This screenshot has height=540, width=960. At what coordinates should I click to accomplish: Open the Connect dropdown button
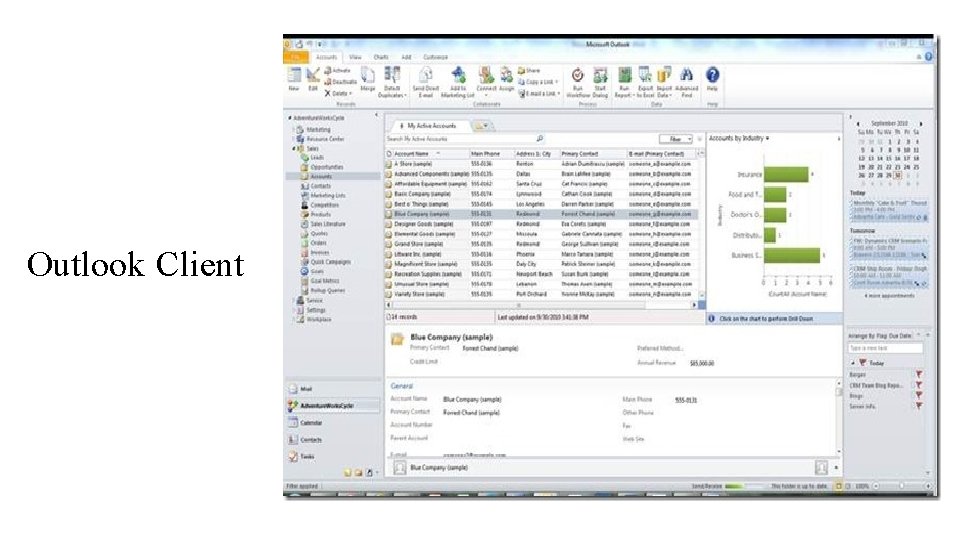(486, 81)
